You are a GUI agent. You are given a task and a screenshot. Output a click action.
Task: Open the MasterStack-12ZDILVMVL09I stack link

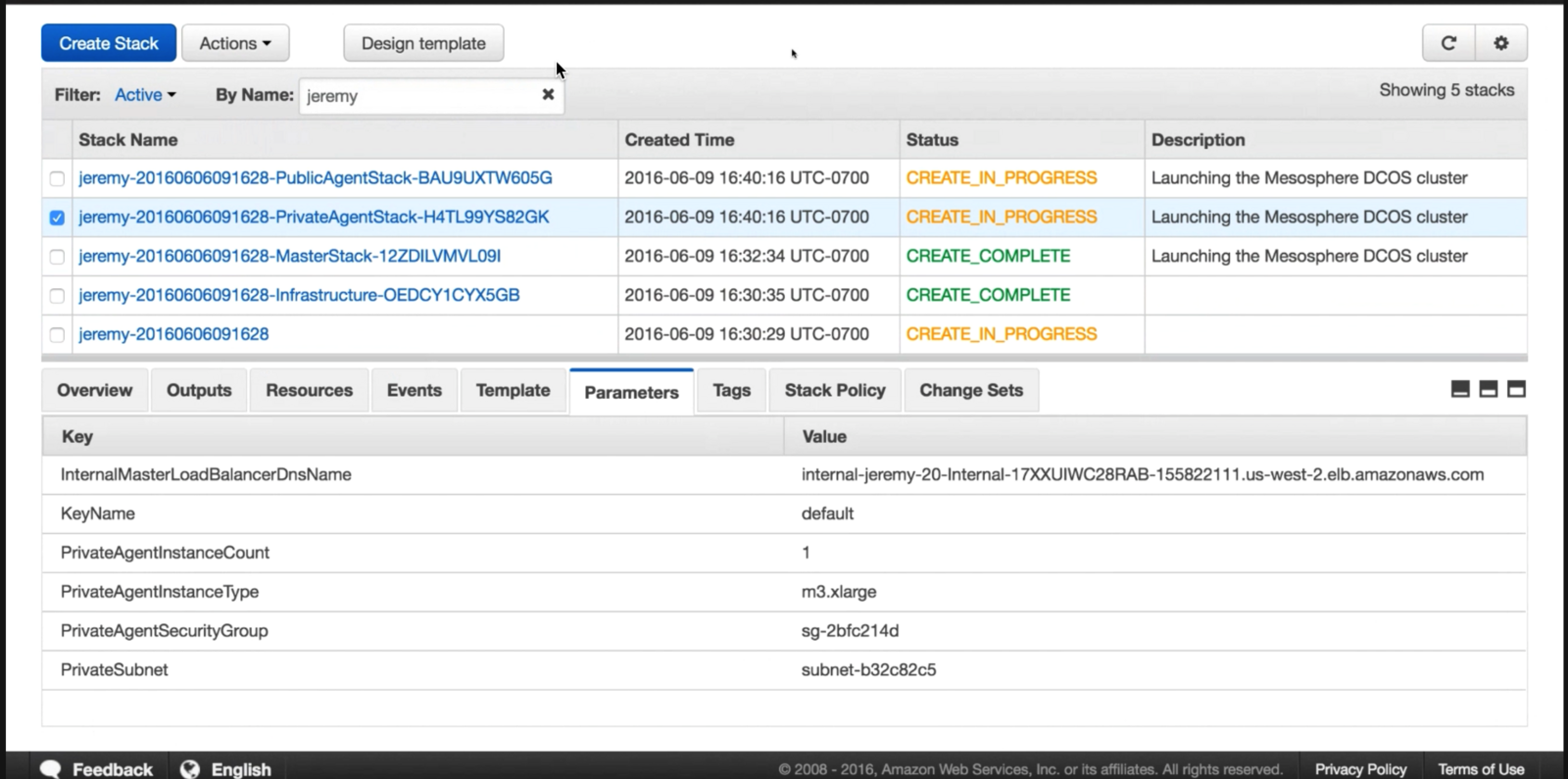pyautogui.click(x=289, y=256)
